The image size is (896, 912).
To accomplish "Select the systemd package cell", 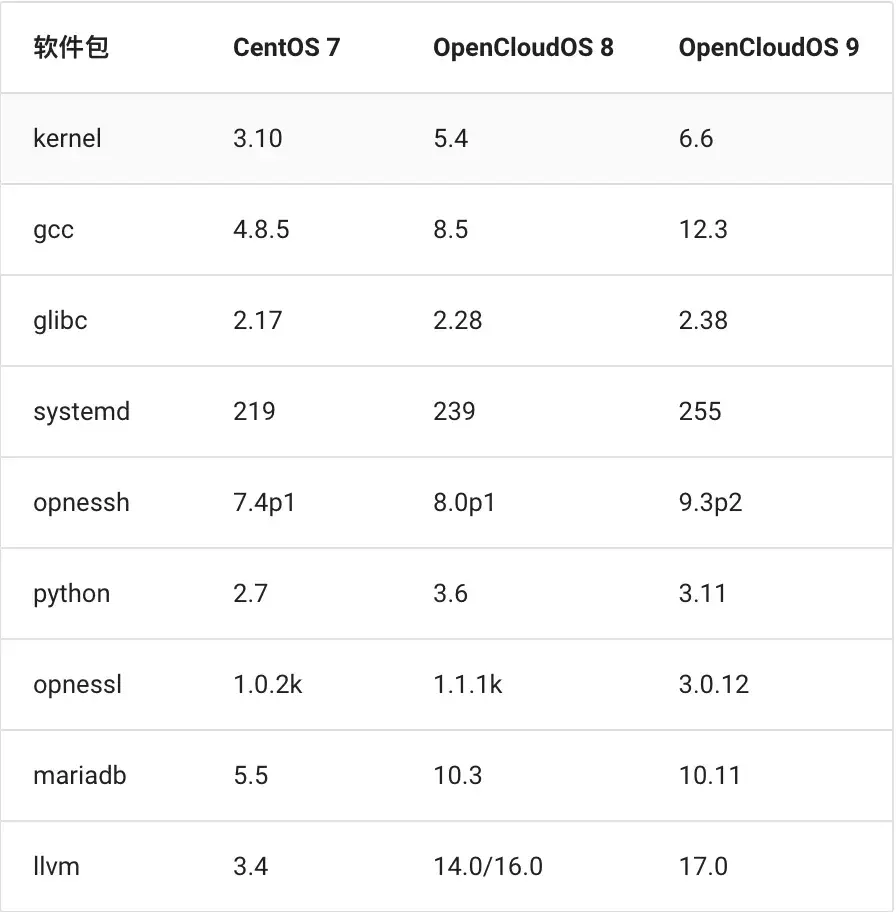I will [x=81, y=411].
